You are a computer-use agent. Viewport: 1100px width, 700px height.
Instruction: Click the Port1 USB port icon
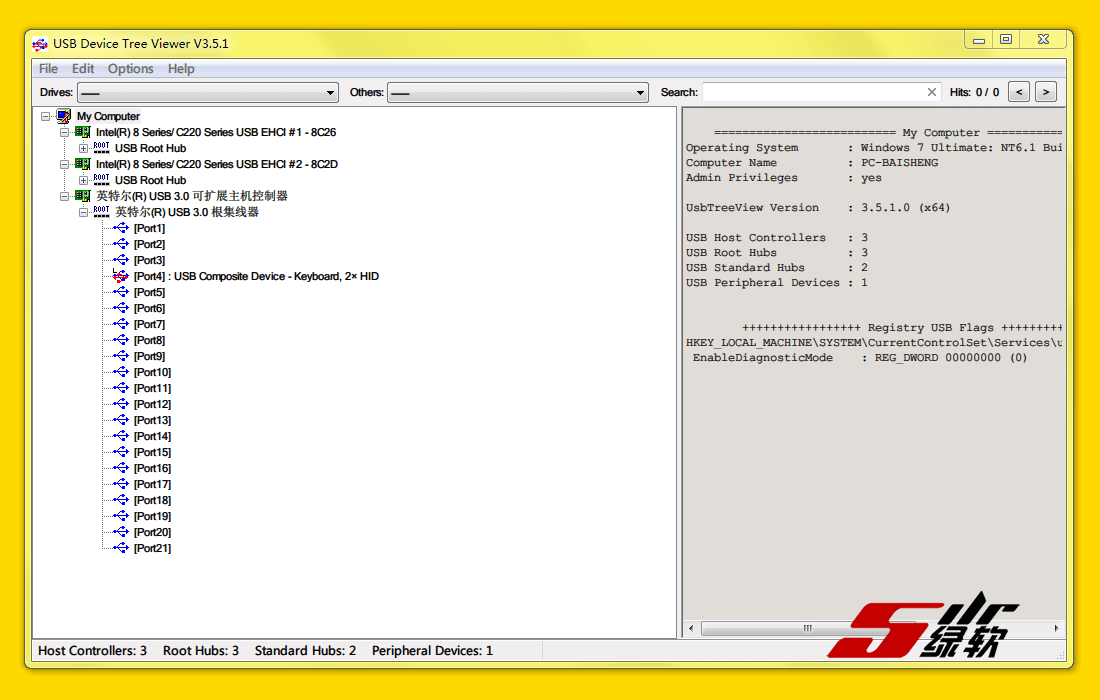[x=121, y=228]
